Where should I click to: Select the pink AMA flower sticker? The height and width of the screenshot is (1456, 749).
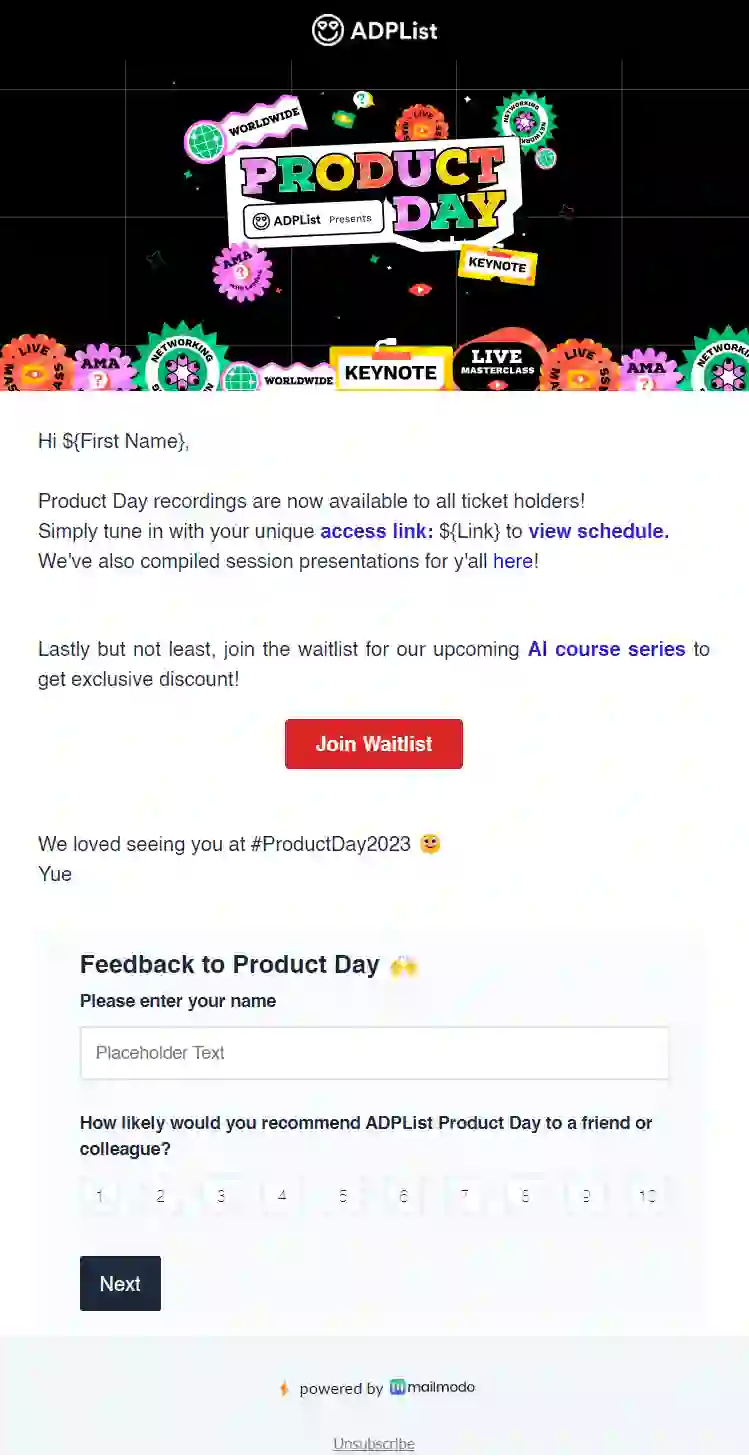241,271
